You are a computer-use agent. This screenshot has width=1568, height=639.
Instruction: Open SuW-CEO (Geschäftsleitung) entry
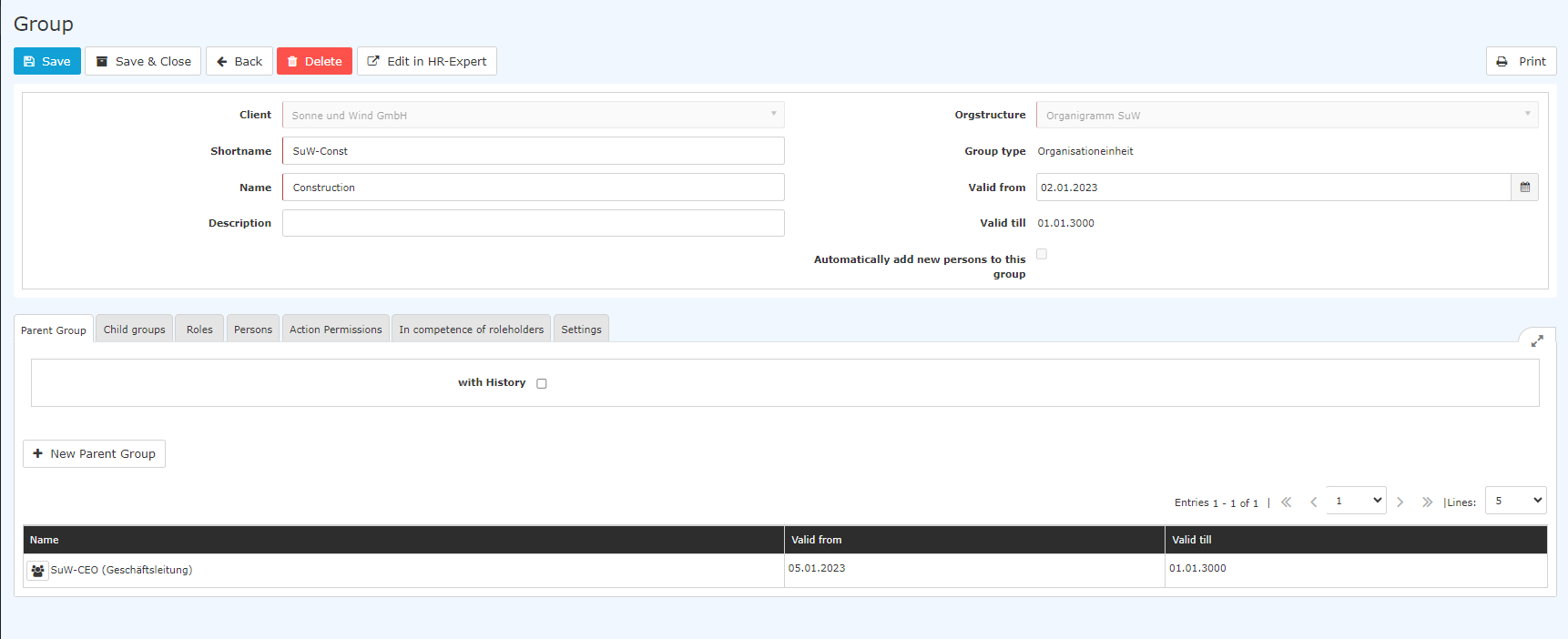[x=121, y=570]
